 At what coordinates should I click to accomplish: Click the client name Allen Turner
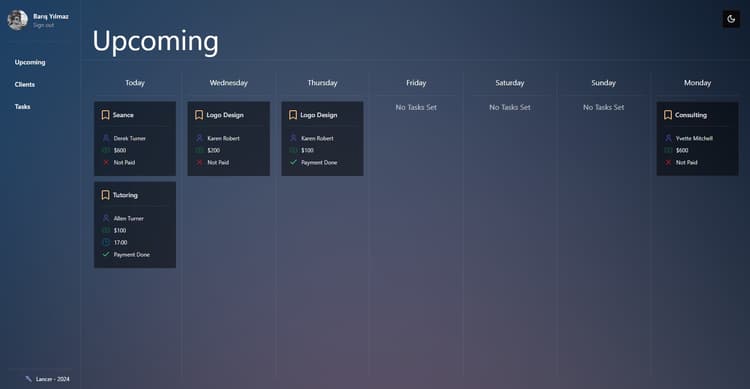click(x=129, y=218)
